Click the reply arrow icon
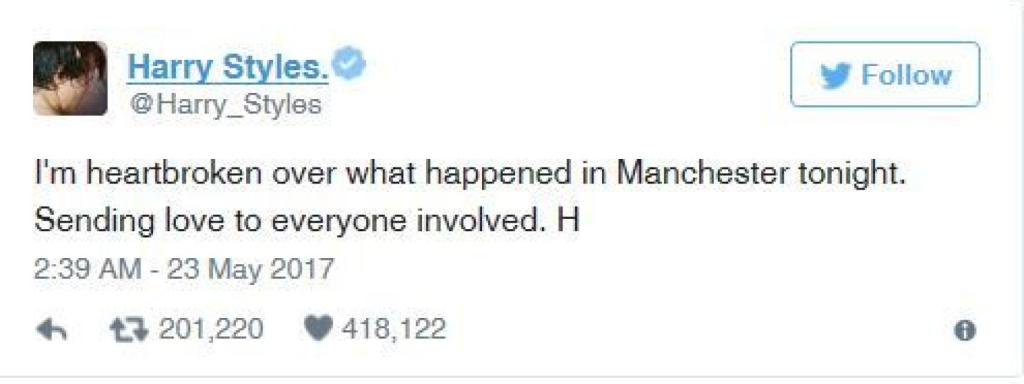 pos(52,330)
